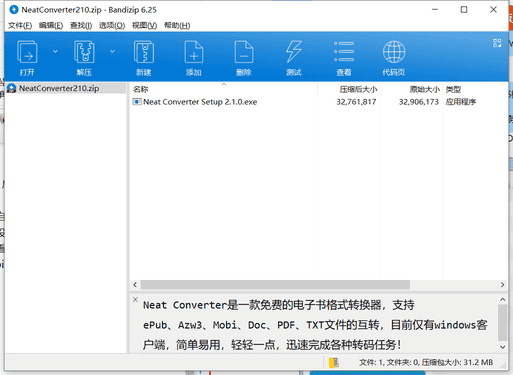Click the 应用程序 type cell

pyautogui.click(x=461, y=102)
